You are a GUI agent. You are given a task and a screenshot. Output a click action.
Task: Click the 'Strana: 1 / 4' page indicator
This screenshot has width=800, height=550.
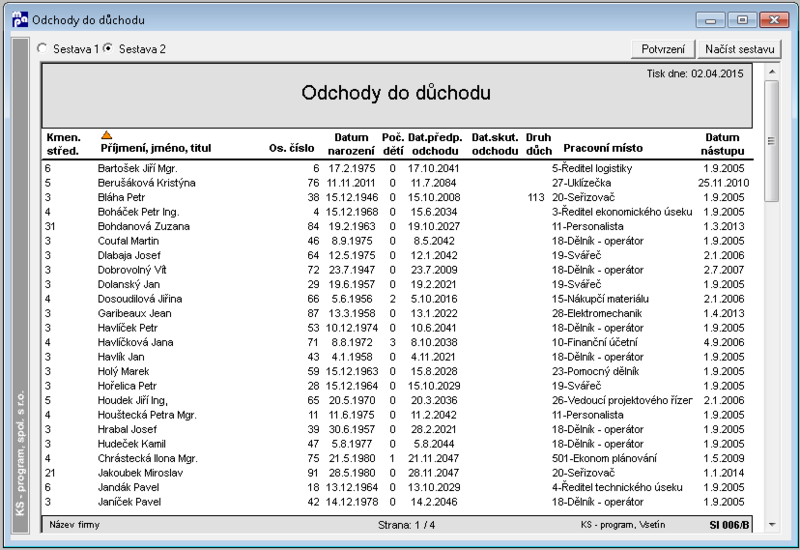[406, 525]
